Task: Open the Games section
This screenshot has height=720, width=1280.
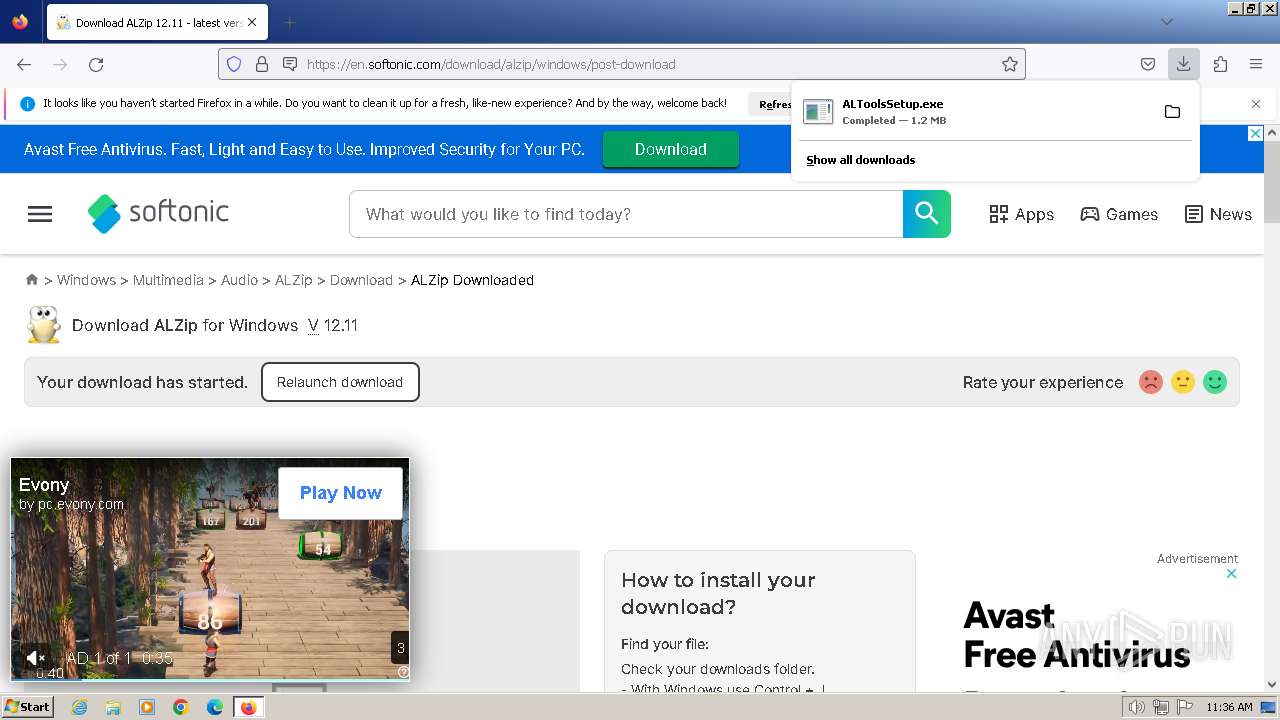Action: (x=1119, y=214)
